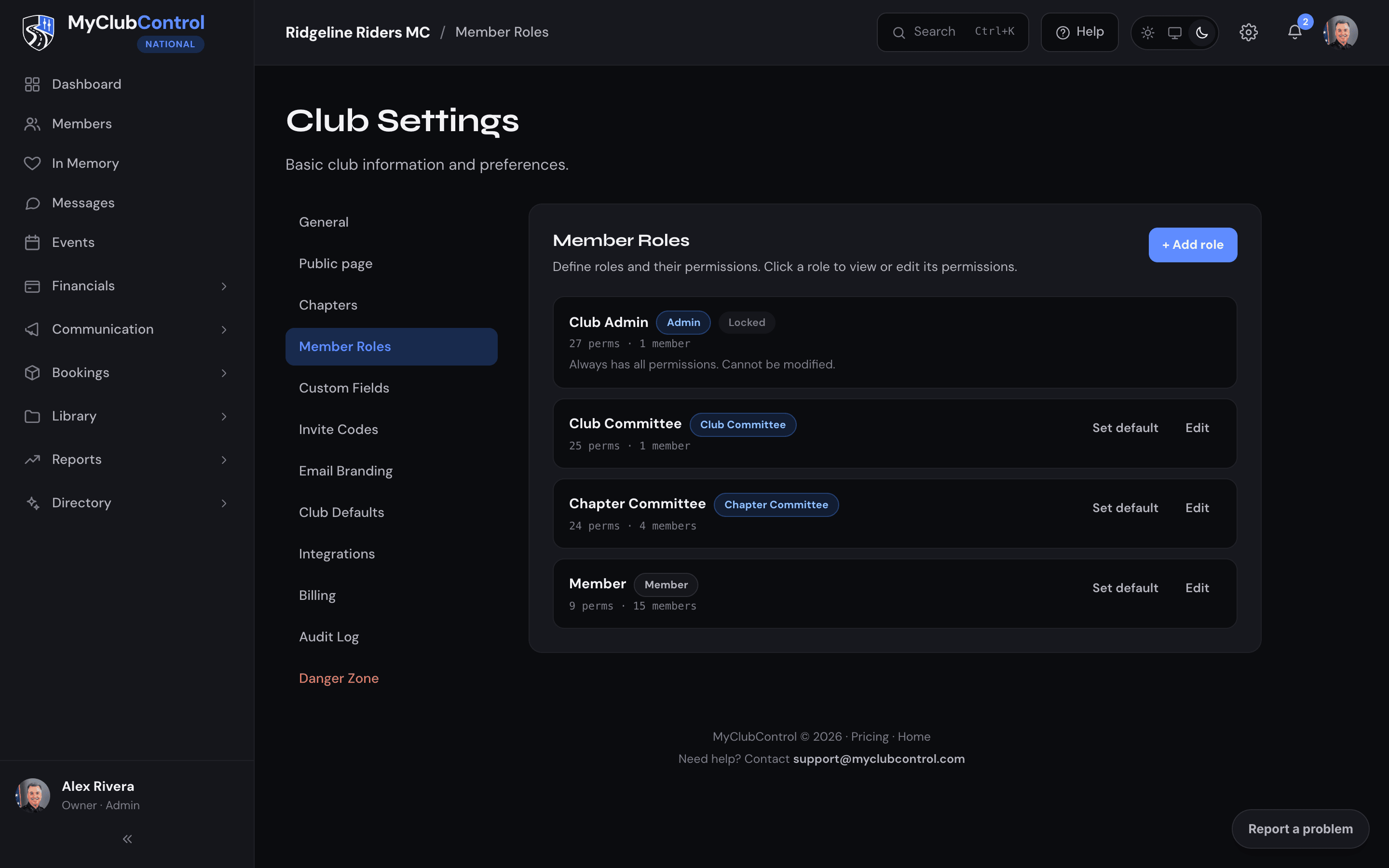
Task: Open the Club Admin role card
Action: click(894, 343)
